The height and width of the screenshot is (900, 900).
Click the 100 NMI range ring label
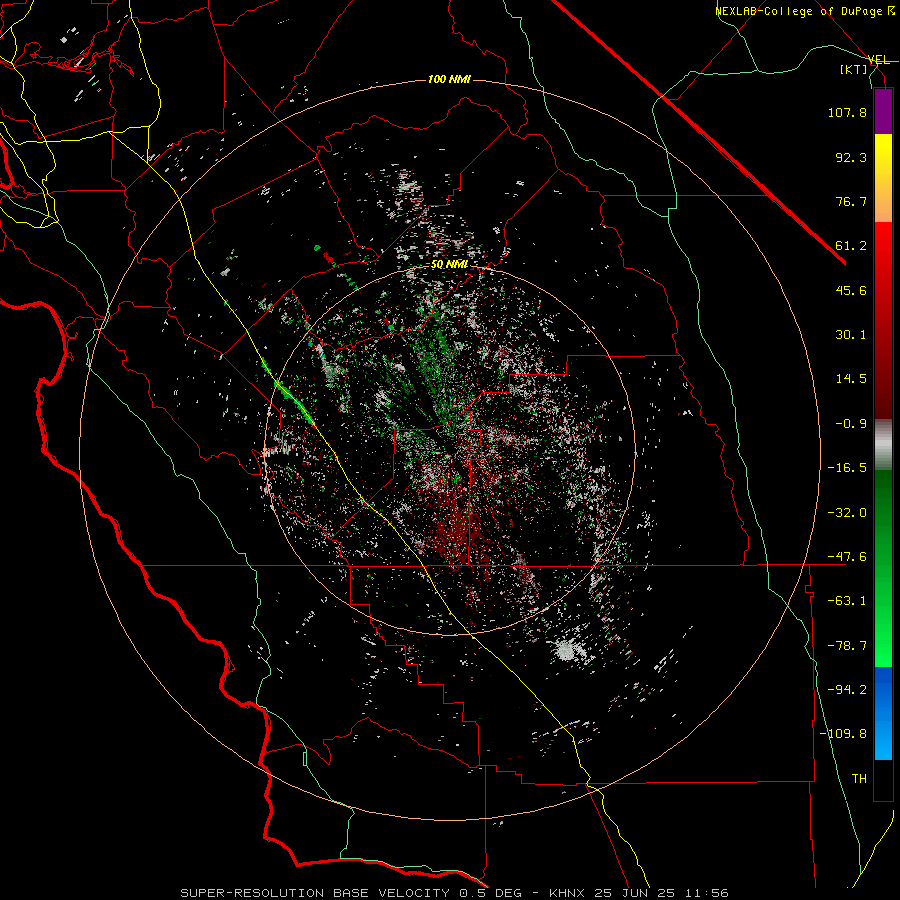pos(449,79)
